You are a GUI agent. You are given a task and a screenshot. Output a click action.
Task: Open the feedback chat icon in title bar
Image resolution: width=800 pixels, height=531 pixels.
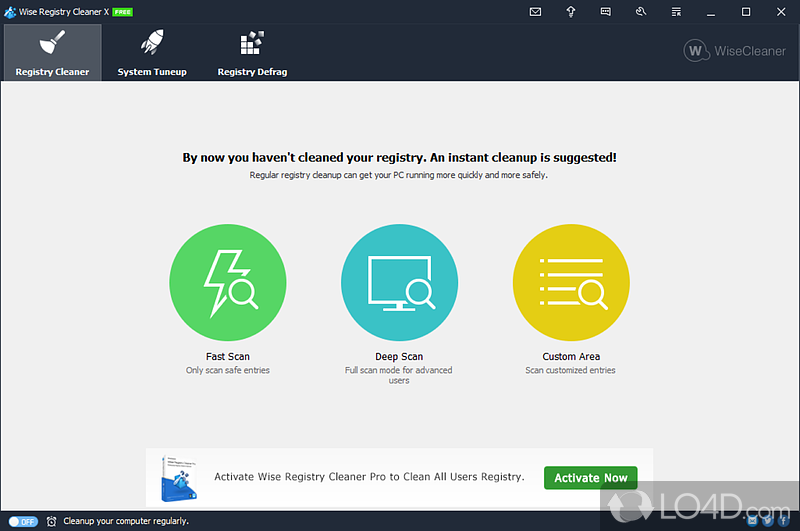[606, 12]
